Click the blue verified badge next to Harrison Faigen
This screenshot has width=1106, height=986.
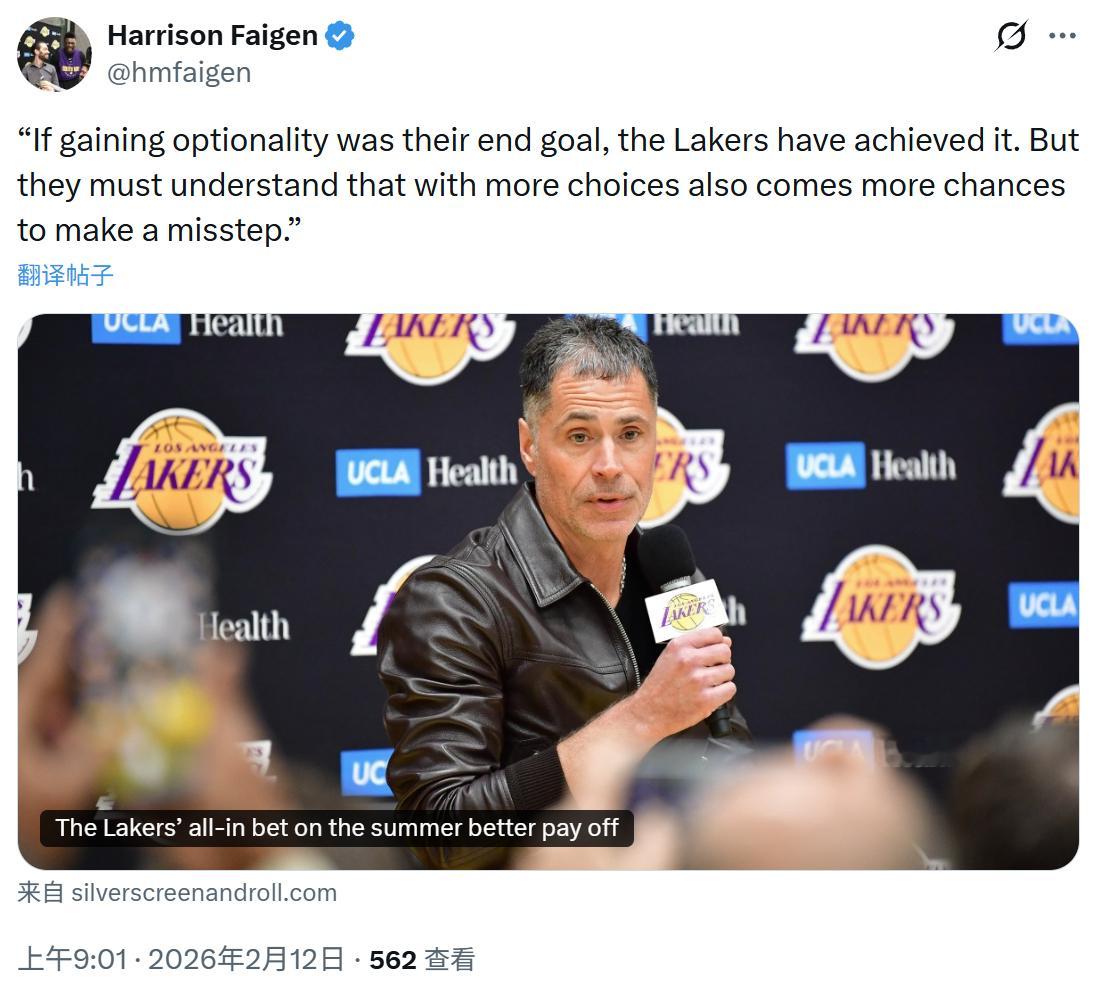coord(339,34)
